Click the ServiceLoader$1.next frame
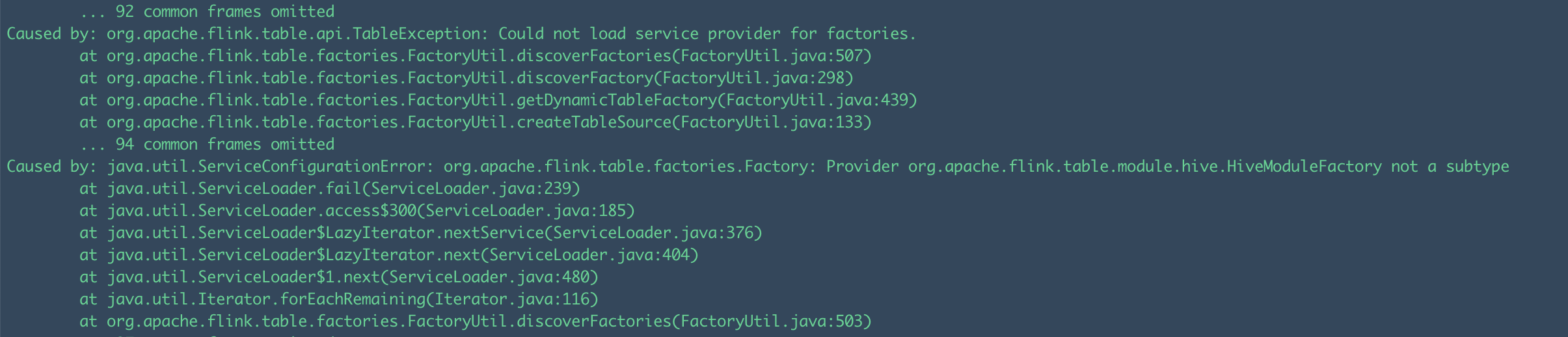This screenshot has width=1568, height=337. (x=339, y=277)
